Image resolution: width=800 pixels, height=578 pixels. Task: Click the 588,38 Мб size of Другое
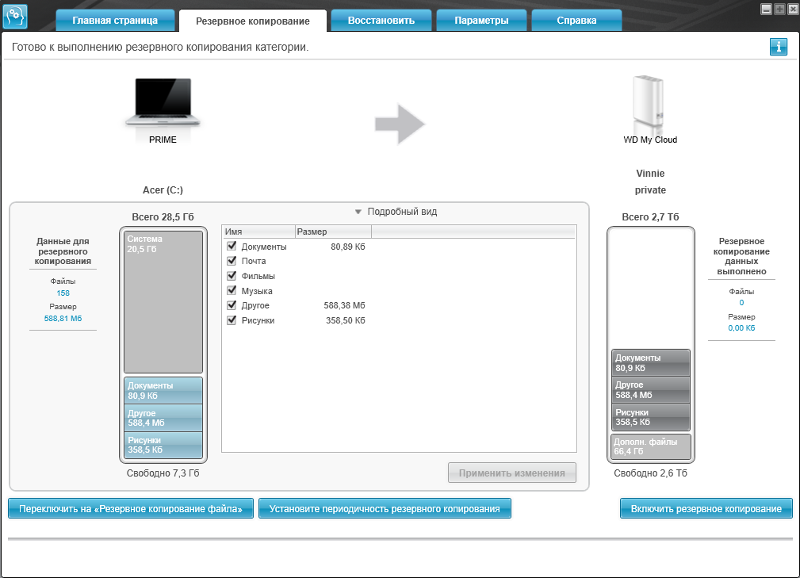click(x=344, y=306)
